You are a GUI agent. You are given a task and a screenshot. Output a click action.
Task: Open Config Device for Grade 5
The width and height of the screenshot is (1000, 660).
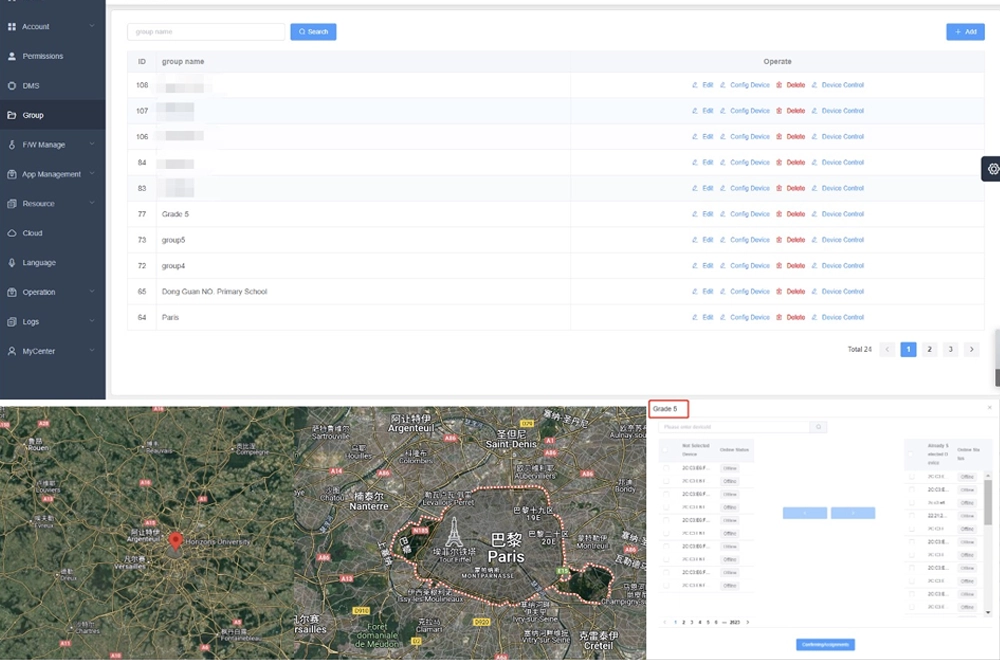click(745, 214)
